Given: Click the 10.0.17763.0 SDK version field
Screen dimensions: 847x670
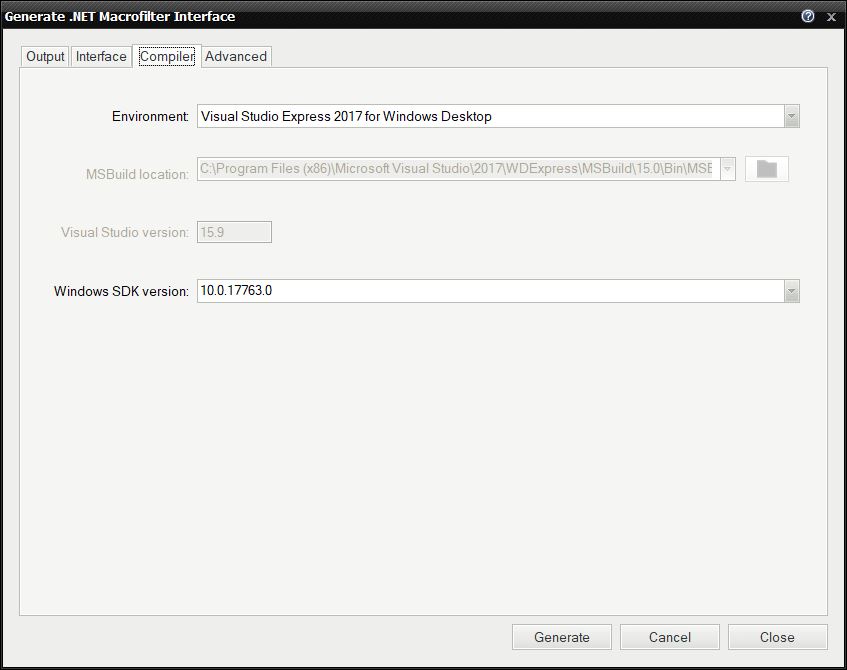Looking at the screenshot, I should click(x=490, y=291).
